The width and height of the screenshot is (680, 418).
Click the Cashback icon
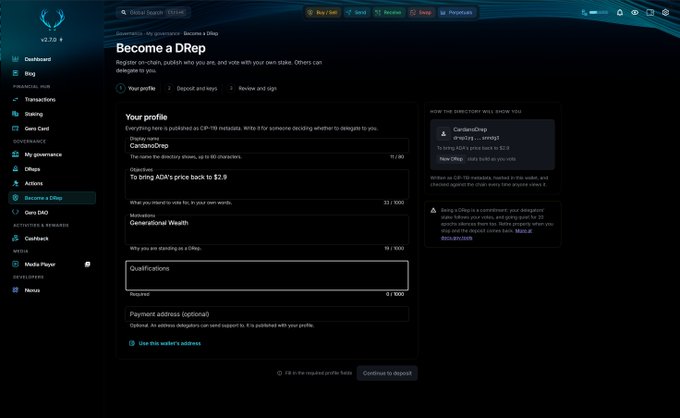point(16,238)
